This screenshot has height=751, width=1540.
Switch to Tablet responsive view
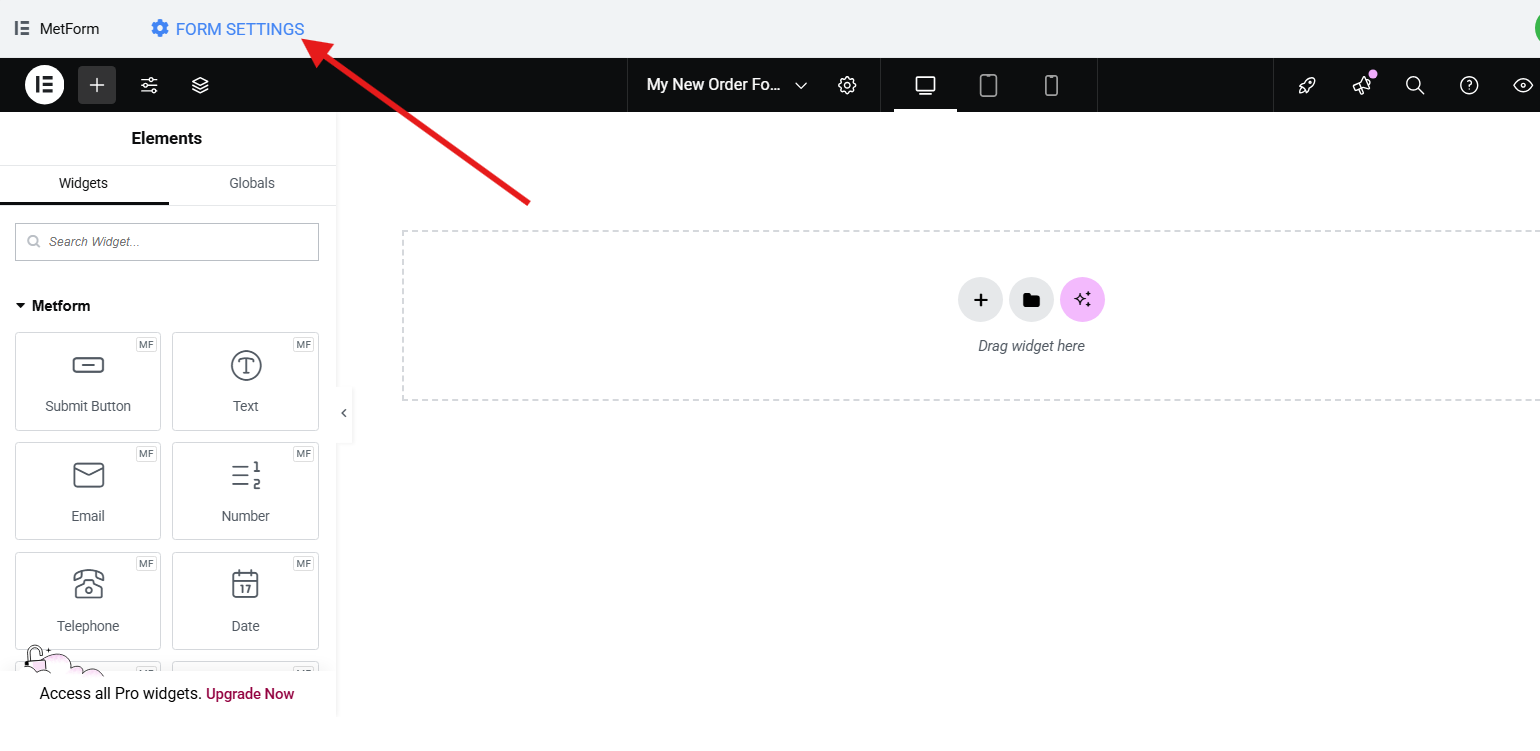coord(988,85)
